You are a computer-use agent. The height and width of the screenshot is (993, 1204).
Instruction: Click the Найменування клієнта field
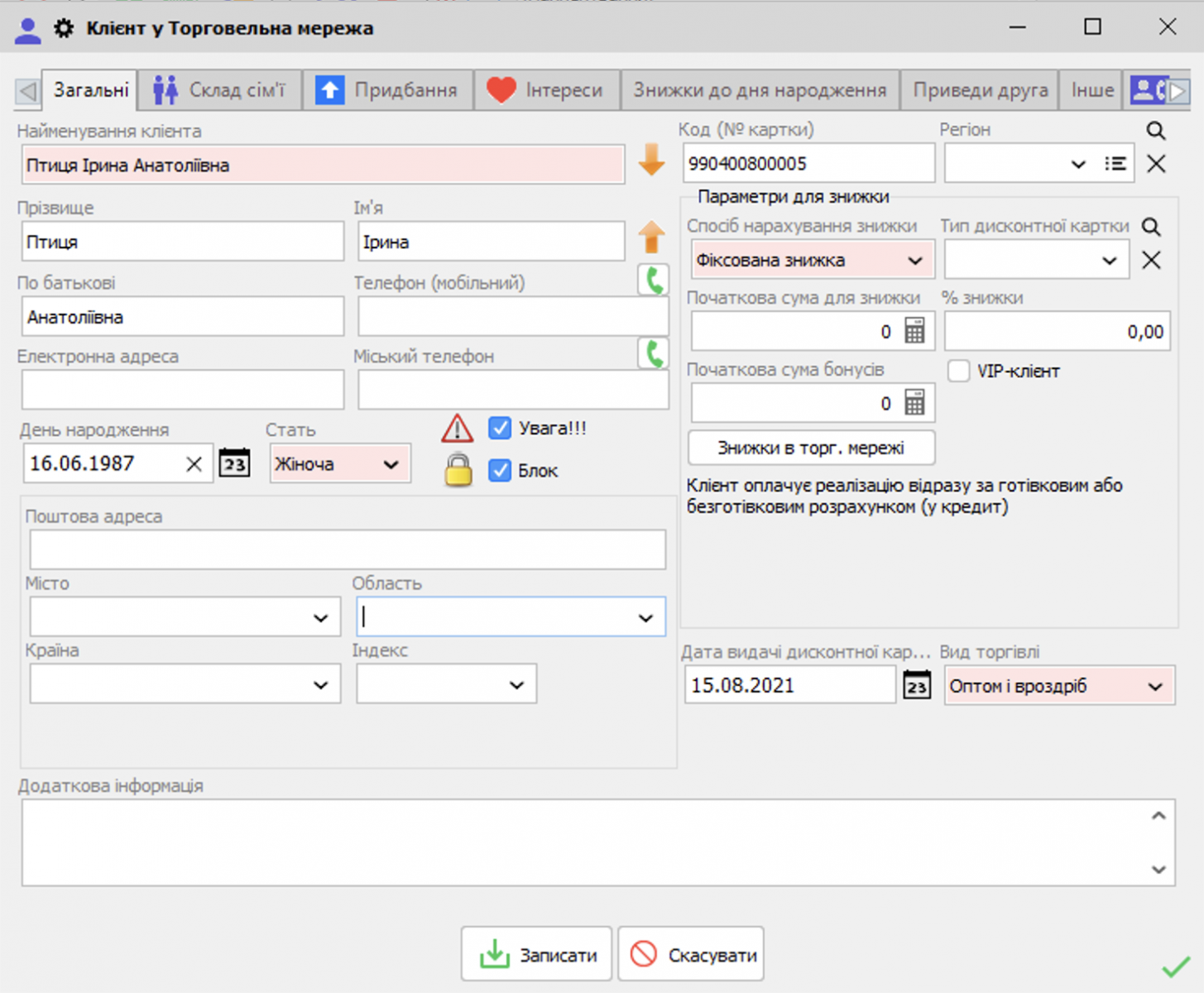323,165
